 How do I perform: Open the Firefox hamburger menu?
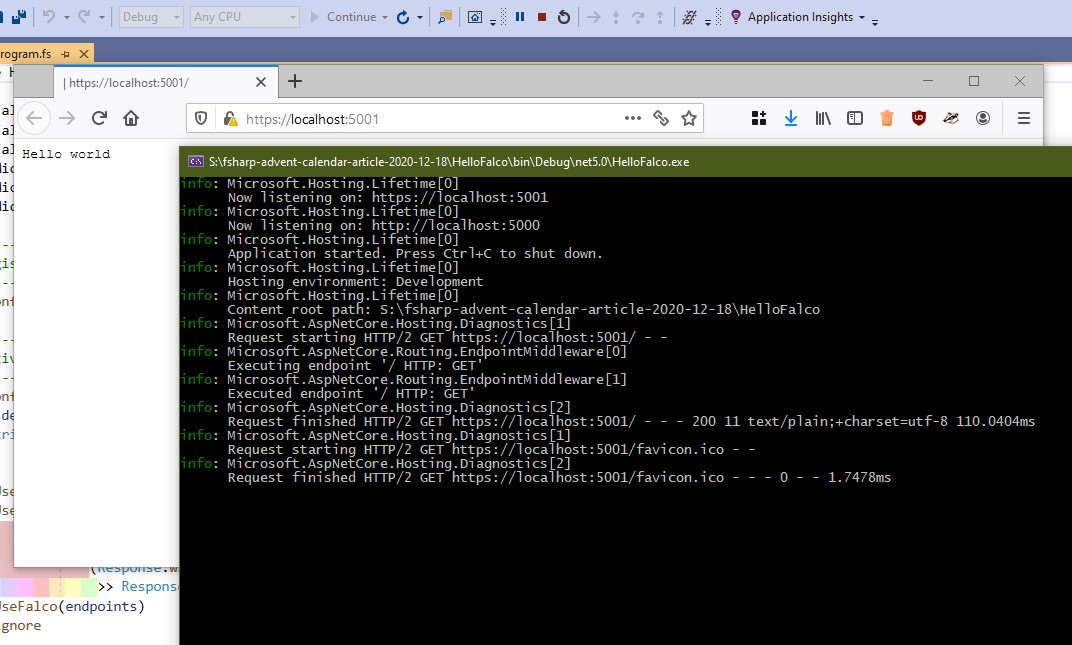tap(1023, 118)
